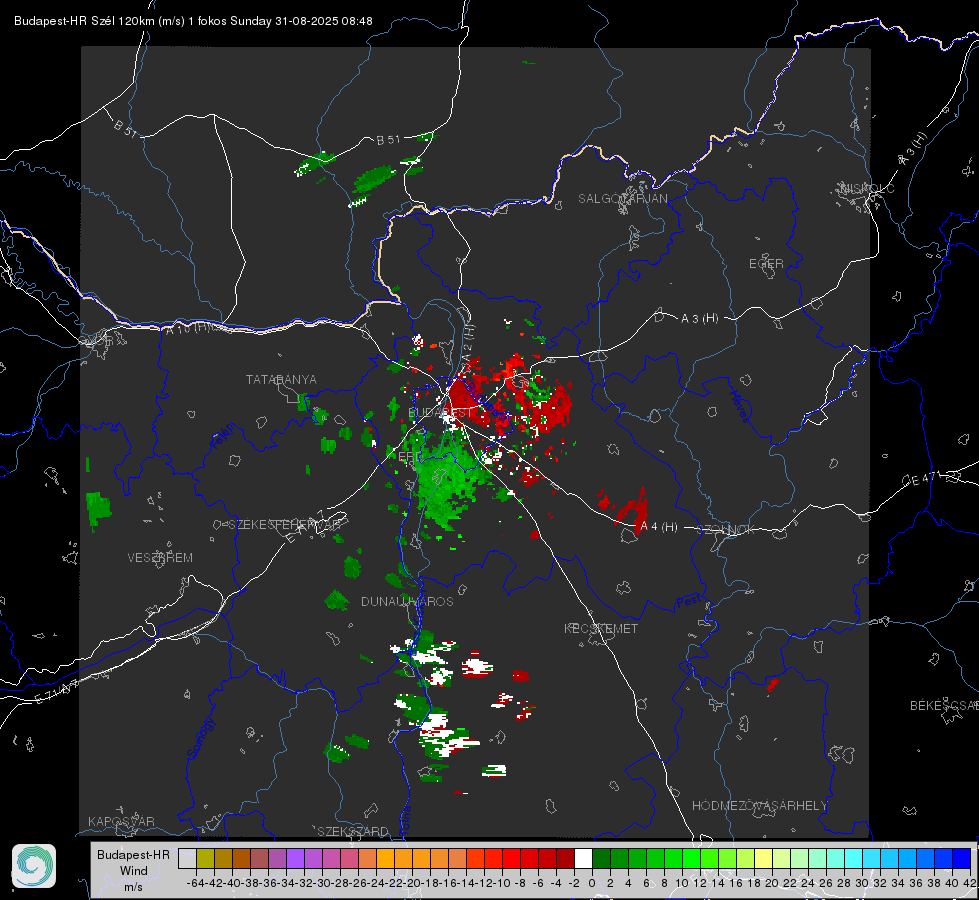Click the MISKOLC city label
Screen dimensions: 979x900
867,188
